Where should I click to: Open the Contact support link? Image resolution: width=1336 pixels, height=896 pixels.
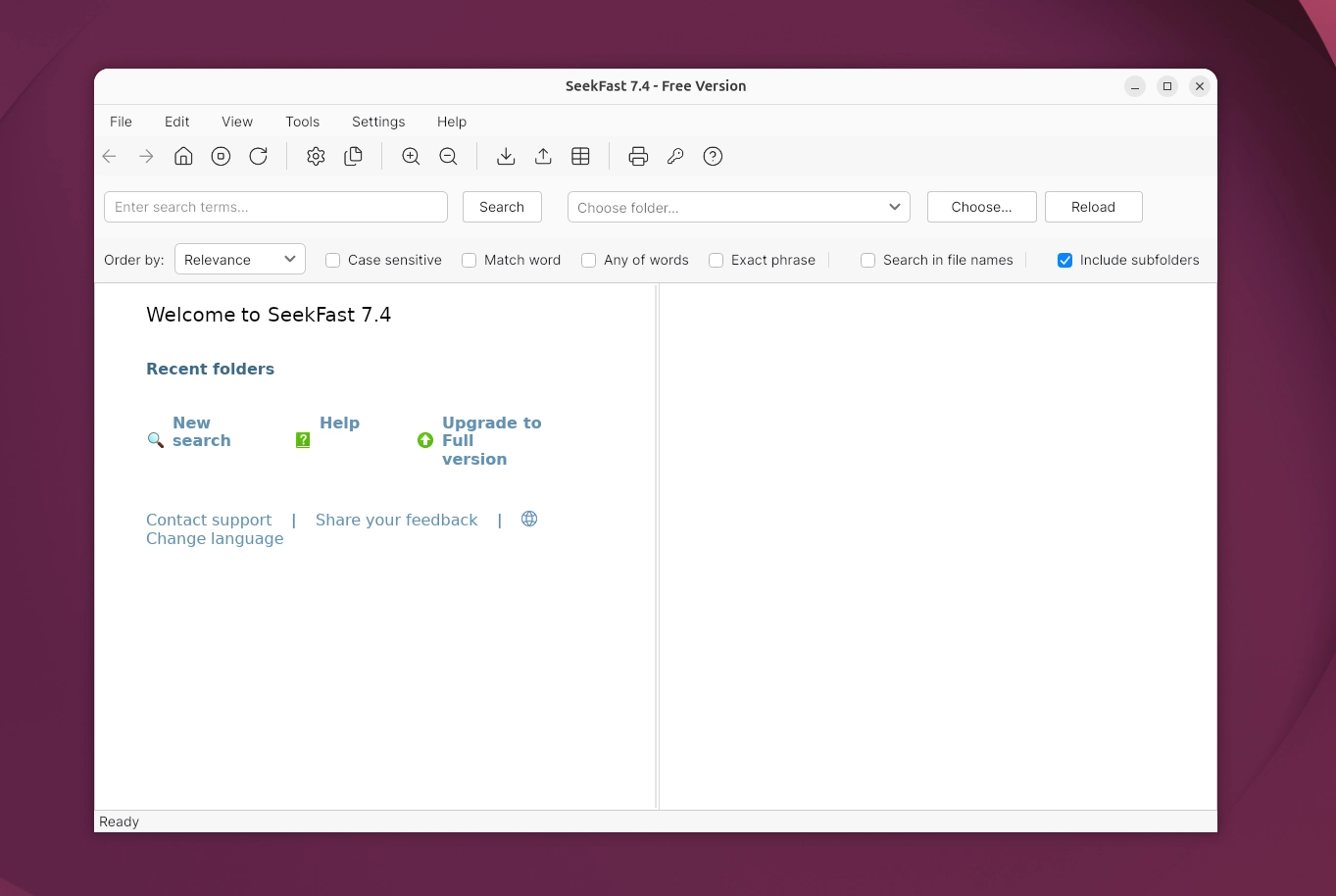point(209,520)
